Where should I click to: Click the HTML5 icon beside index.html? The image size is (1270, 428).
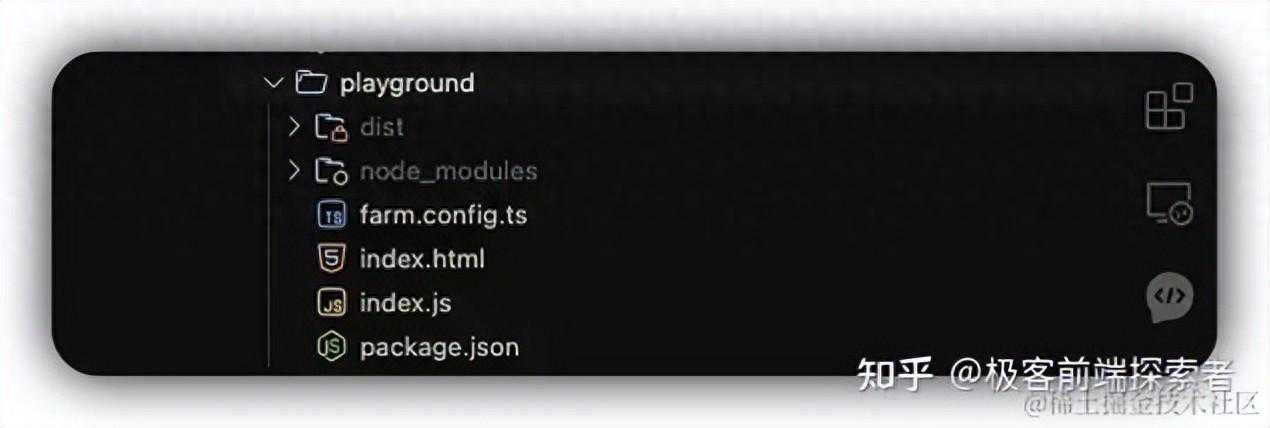tap(331, 259)
